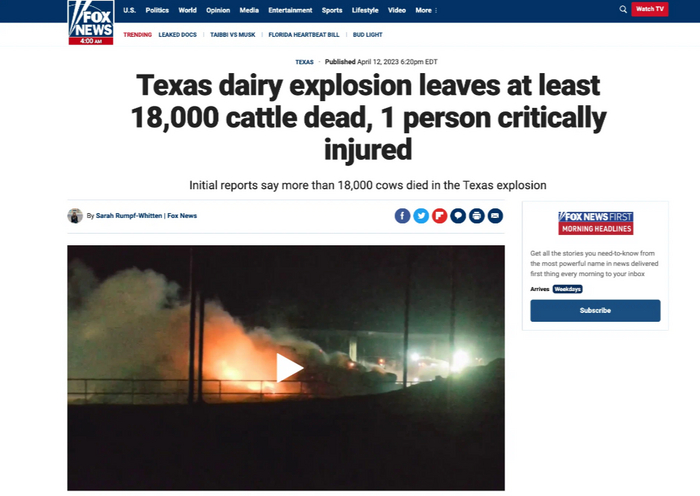Click the red Flipboard share icon

click(440, 216)
